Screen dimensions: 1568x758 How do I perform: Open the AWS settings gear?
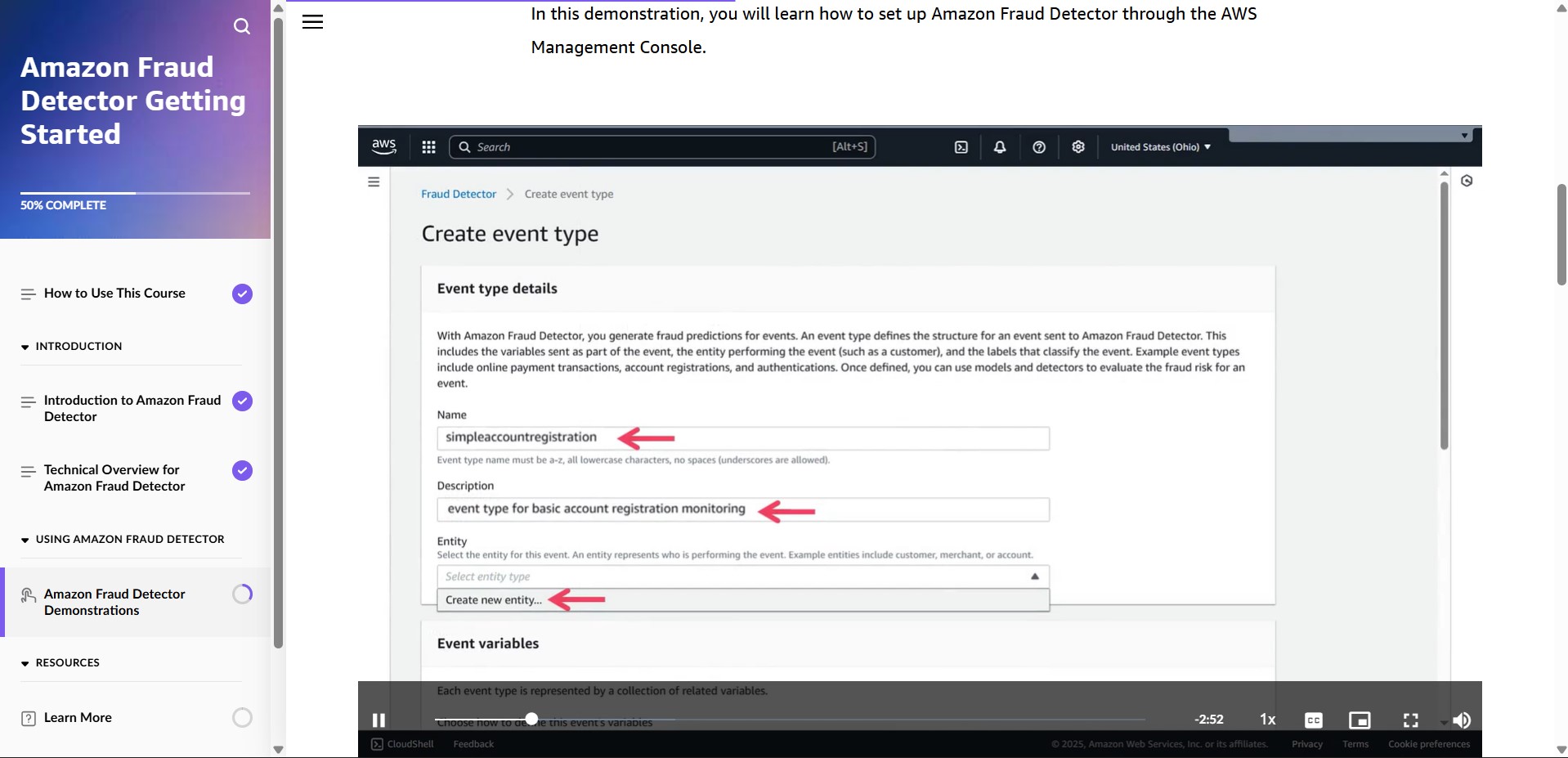point(1077,147)
